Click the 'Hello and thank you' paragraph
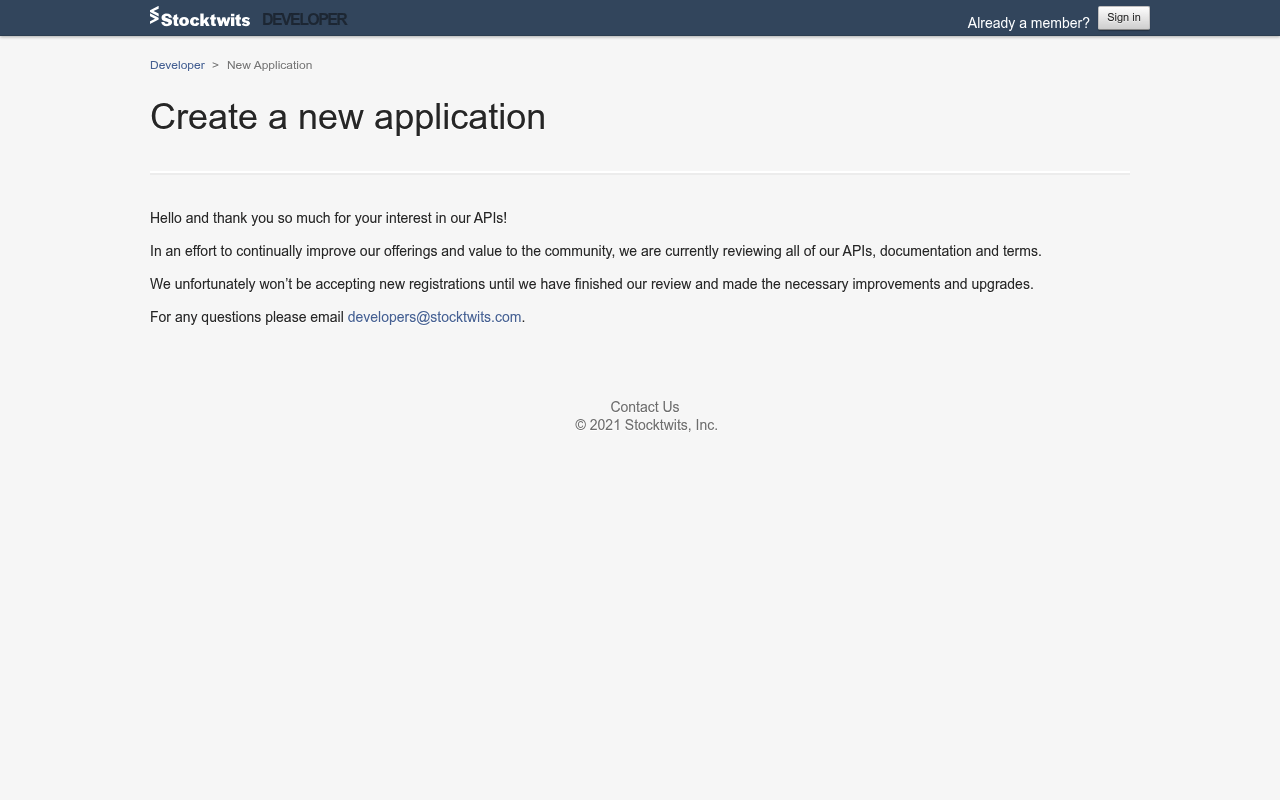1280x800 pixels. 328,218
